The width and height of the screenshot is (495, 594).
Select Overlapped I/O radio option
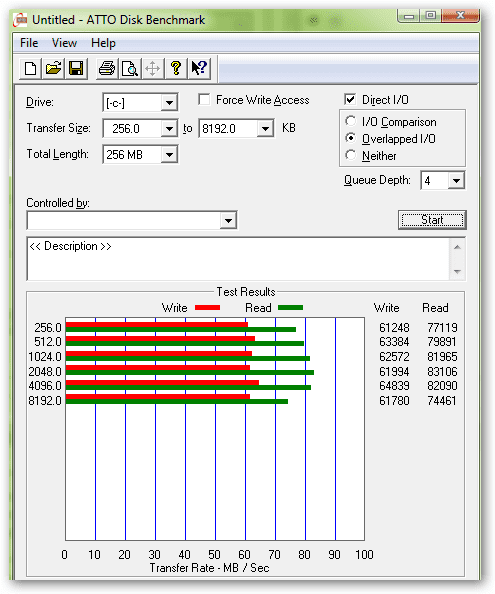pos(351,138)
